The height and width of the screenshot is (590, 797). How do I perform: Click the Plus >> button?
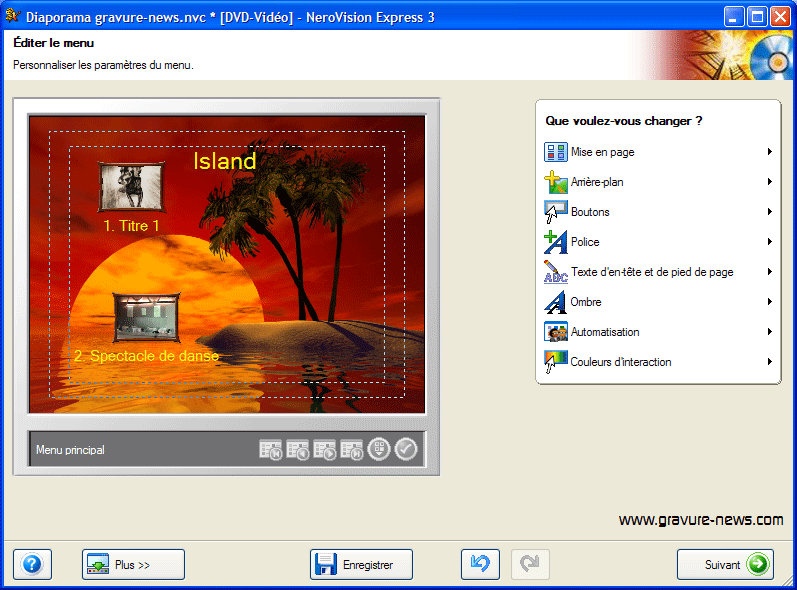click(133, 564)
